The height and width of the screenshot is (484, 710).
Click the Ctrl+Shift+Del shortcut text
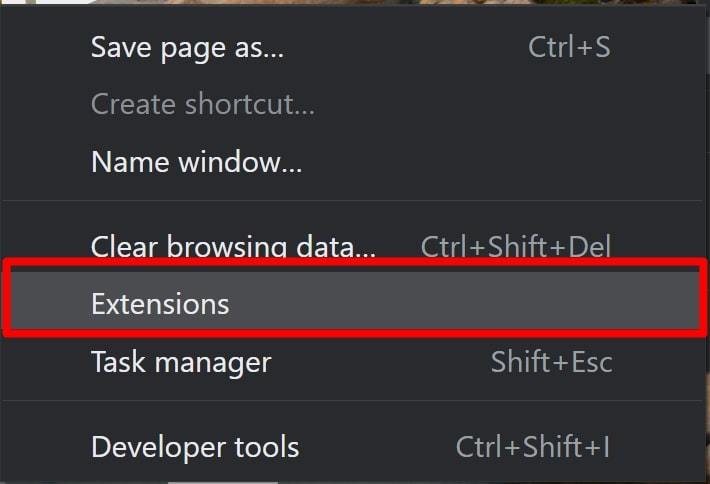[x=516, y=246]
